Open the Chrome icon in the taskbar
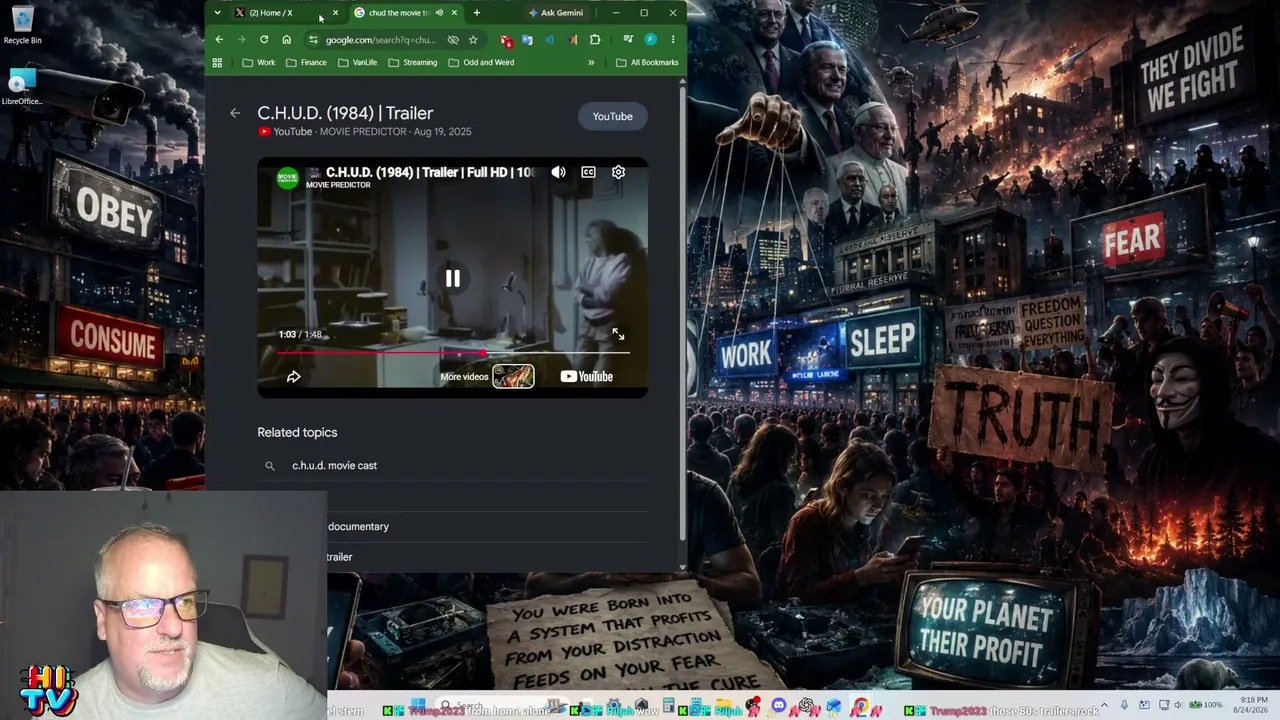Image resolution: width=1280 pixels, height=720 pixels. 860,707
